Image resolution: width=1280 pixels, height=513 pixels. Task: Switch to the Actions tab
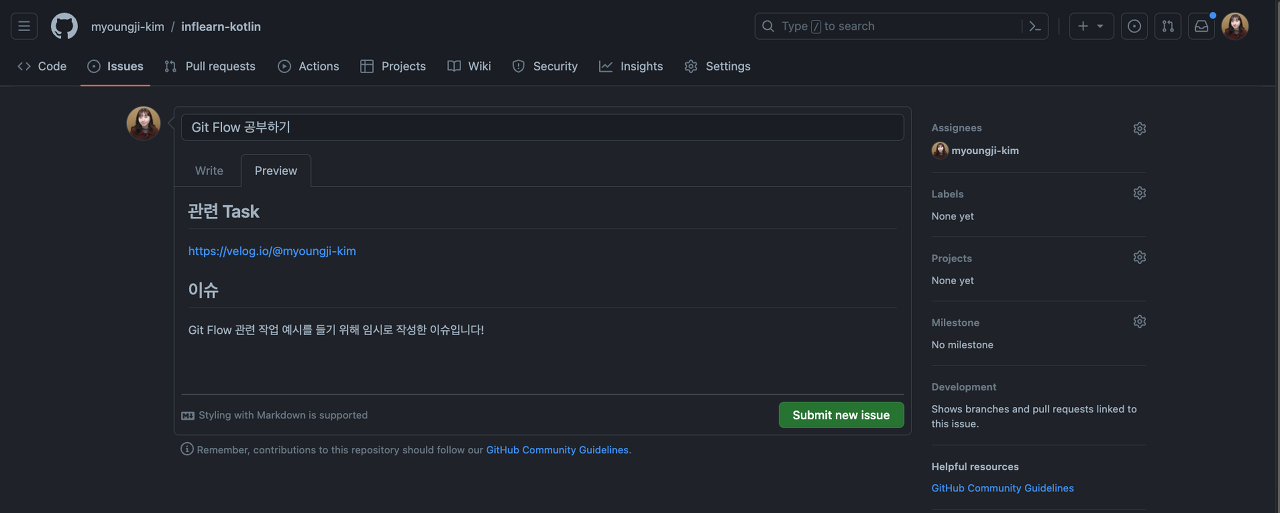point(308,66)
